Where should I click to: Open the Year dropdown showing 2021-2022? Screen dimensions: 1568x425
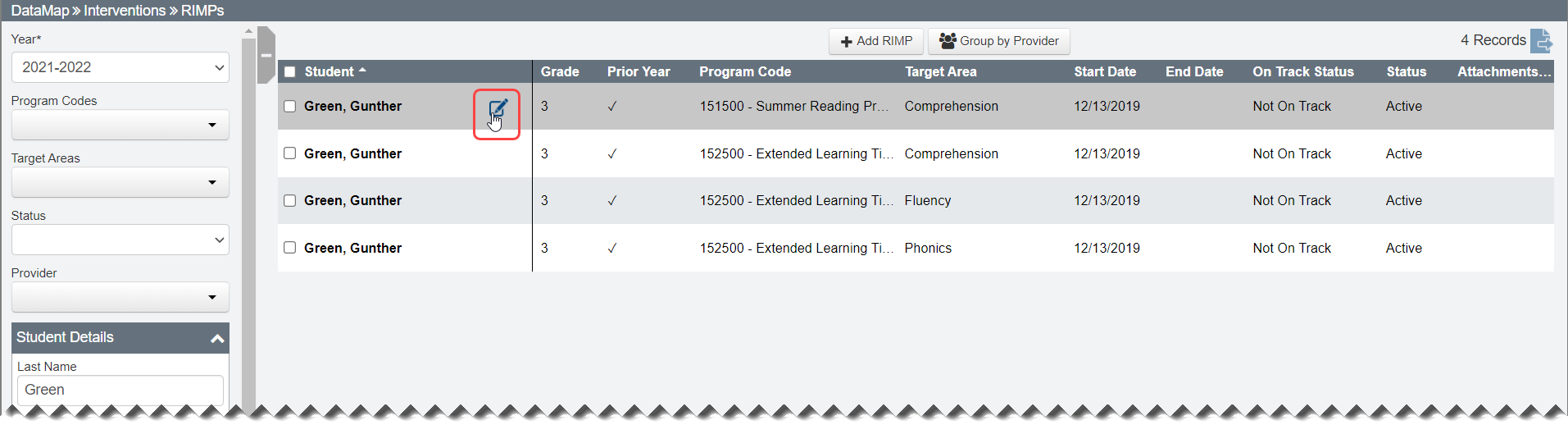pyautogui.click(x=120, y=67)
